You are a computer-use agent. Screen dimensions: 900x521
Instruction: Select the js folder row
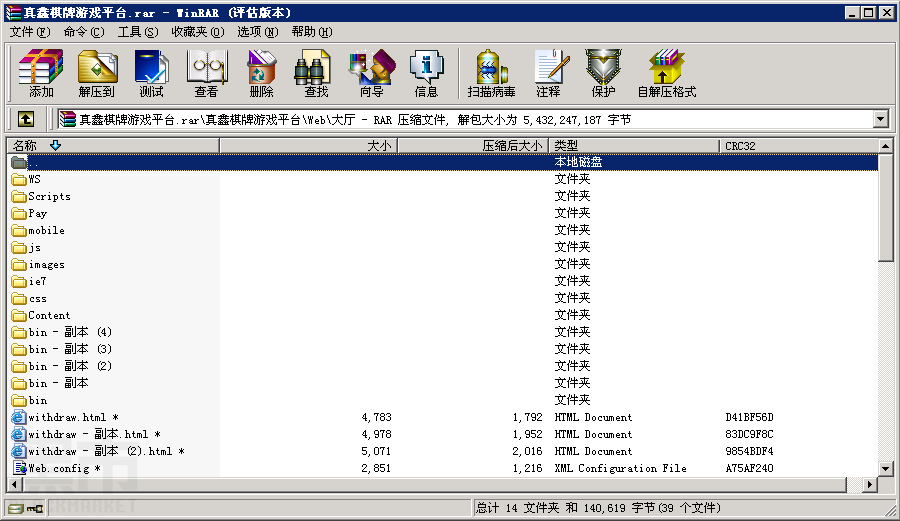click(443, 248)
